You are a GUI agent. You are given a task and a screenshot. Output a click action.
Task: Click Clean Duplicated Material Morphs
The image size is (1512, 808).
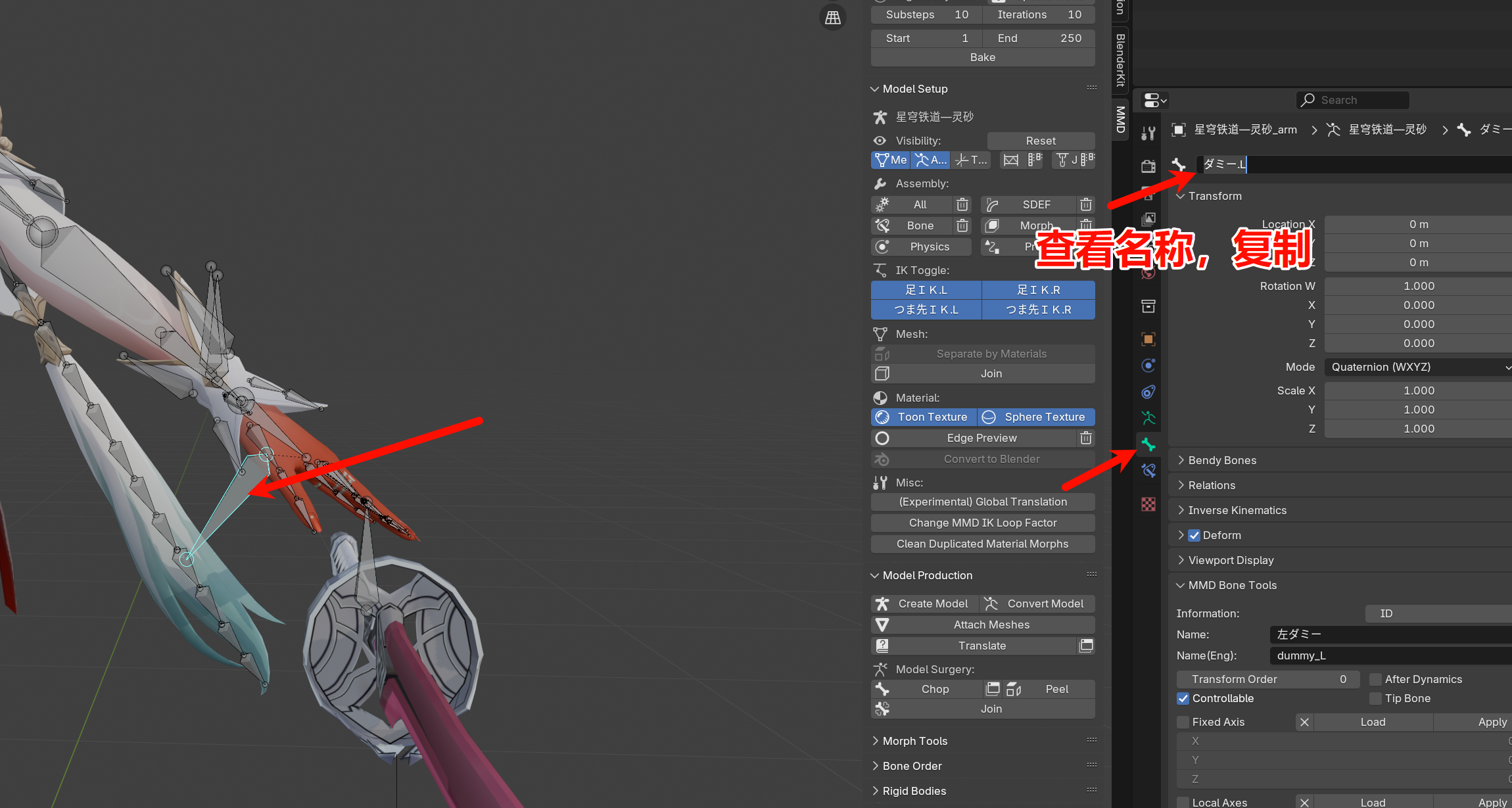tap(983, 544)
